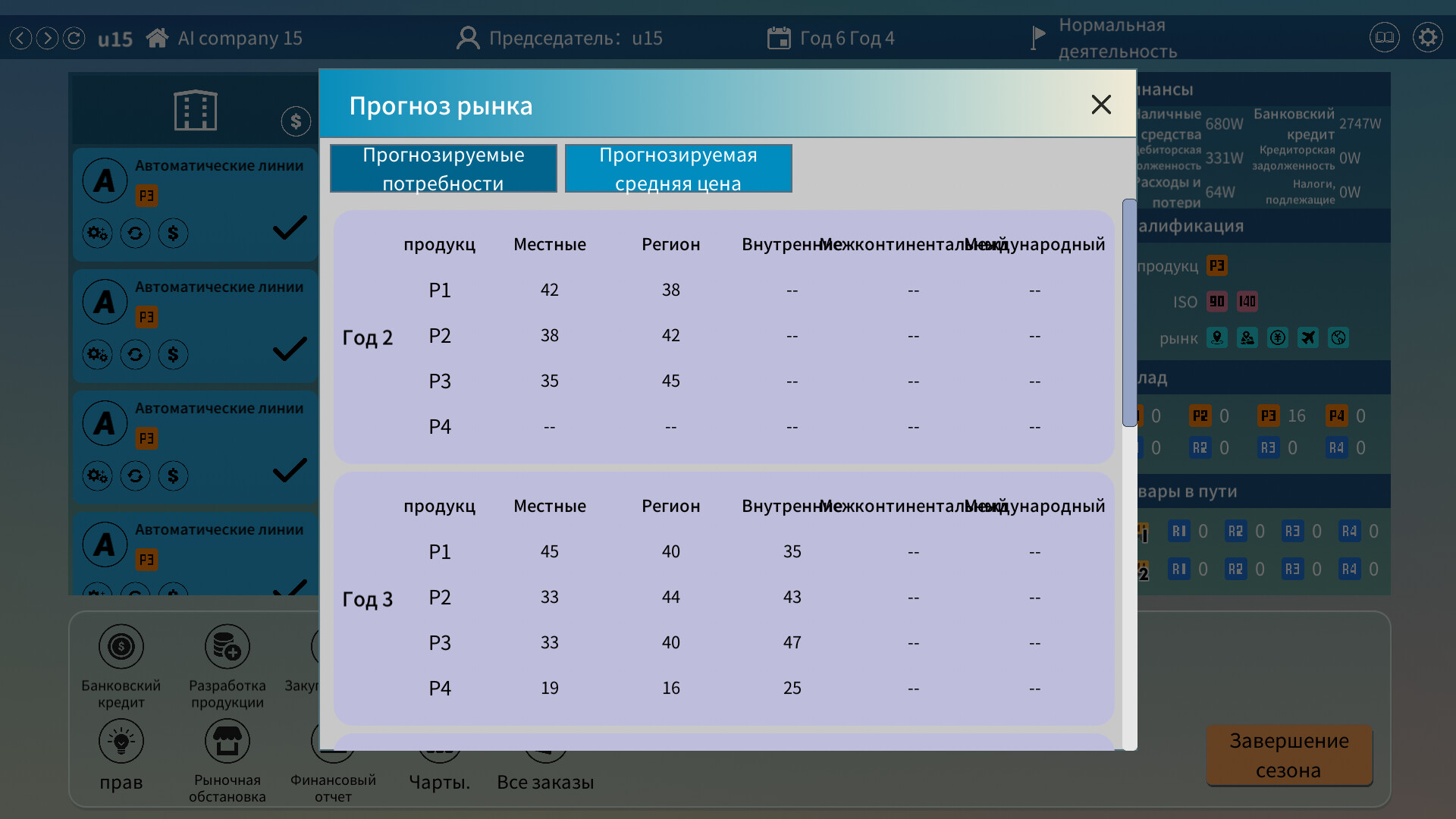Click the refresh circular arrow icon

pyautogui.click(x=74, y=38)
